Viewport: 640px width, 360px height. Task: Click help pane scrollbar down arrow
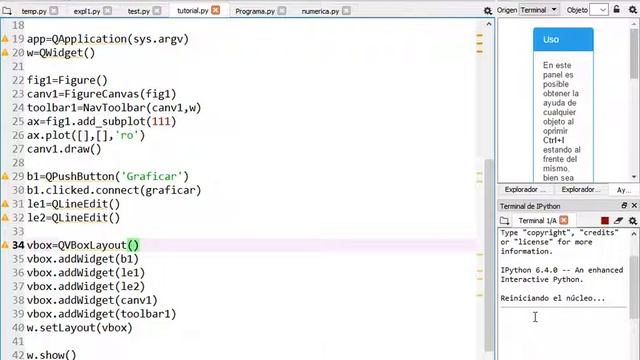[634, 177]
